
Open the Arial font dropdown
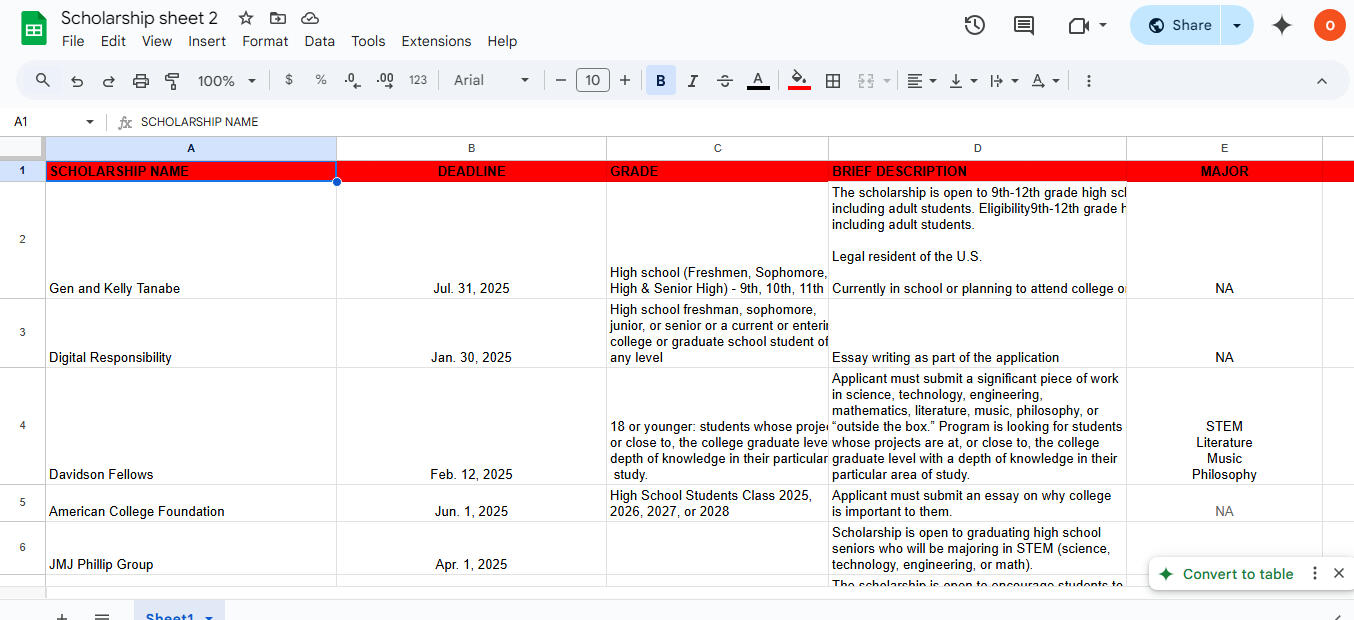(x=491, y=81)
